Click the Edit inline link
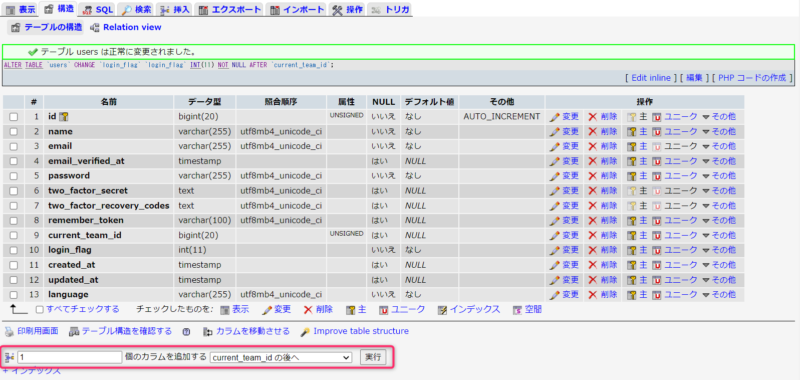 click(651, 78)
